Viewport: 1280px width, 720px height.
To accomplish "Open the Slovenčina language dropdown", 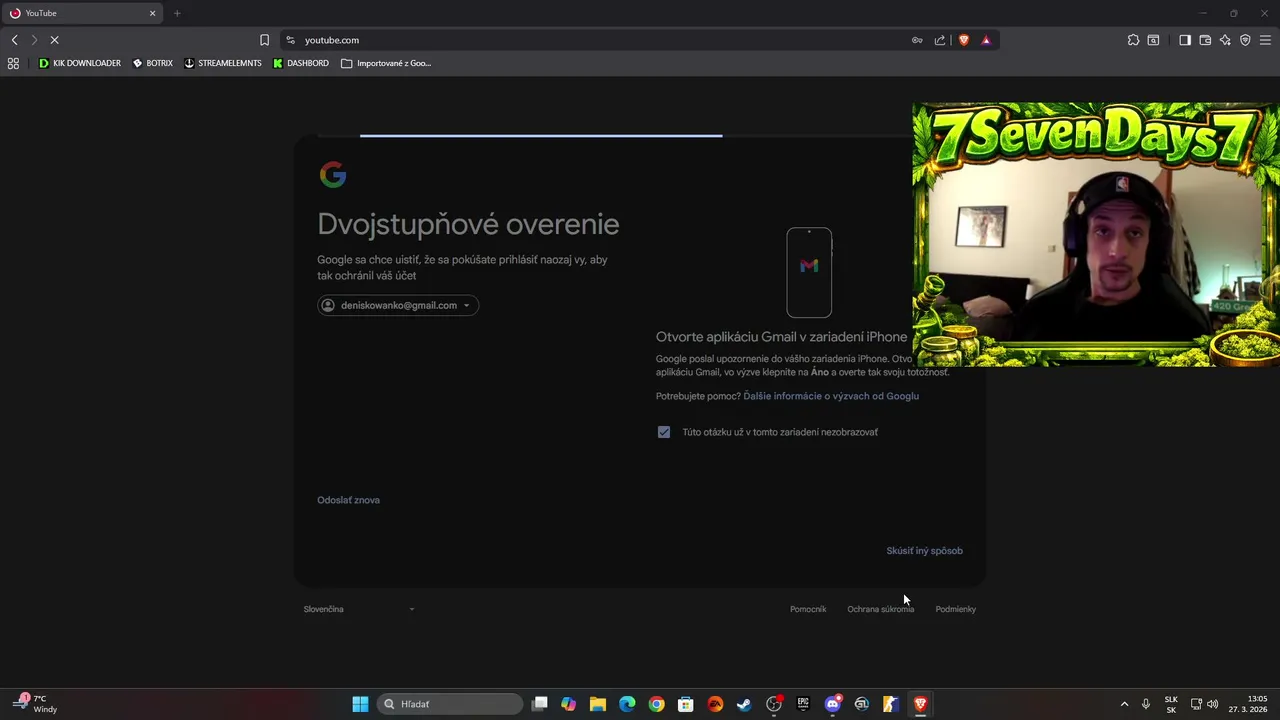I will [x=359, y=609].
